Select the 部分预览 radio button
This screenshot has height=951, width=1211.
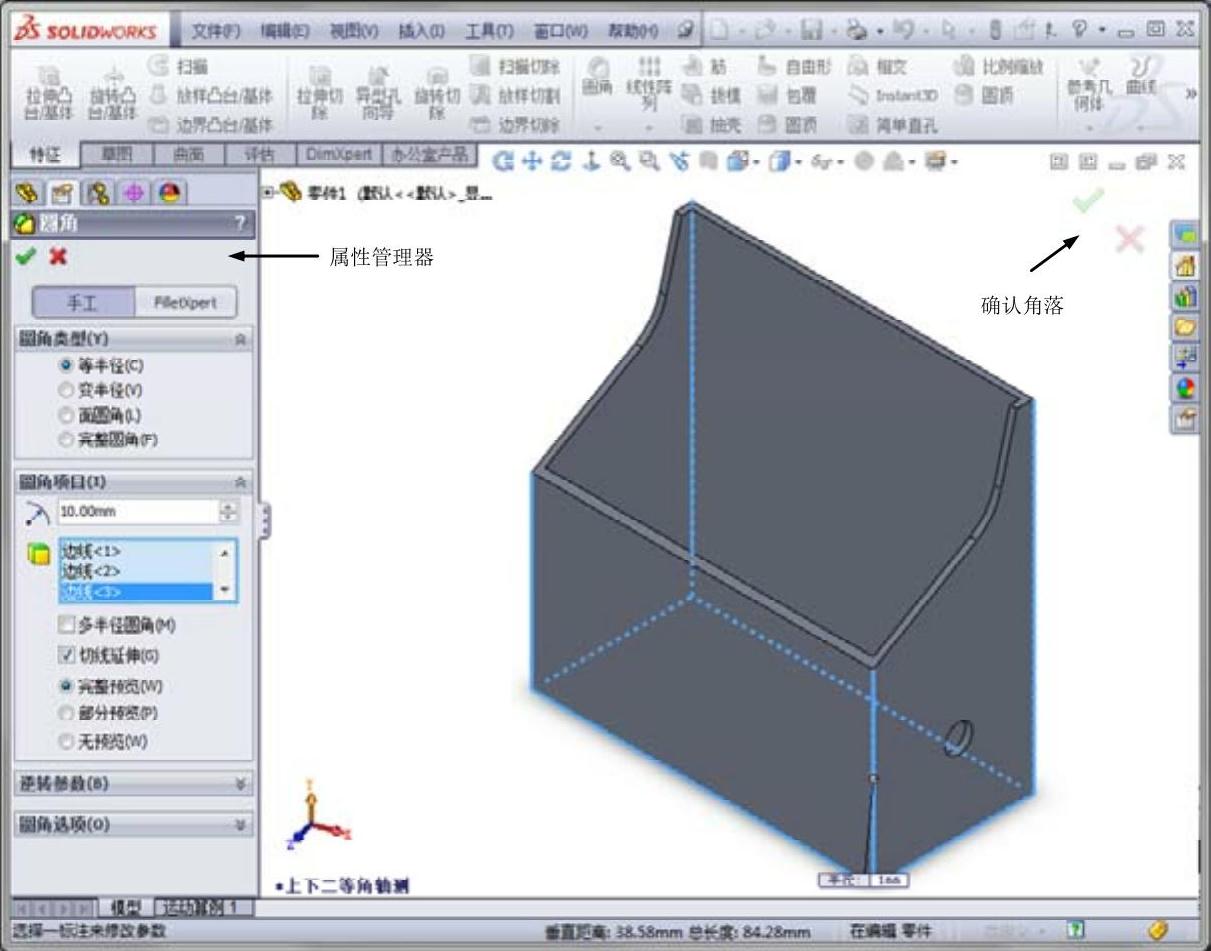tap(67, 714)
